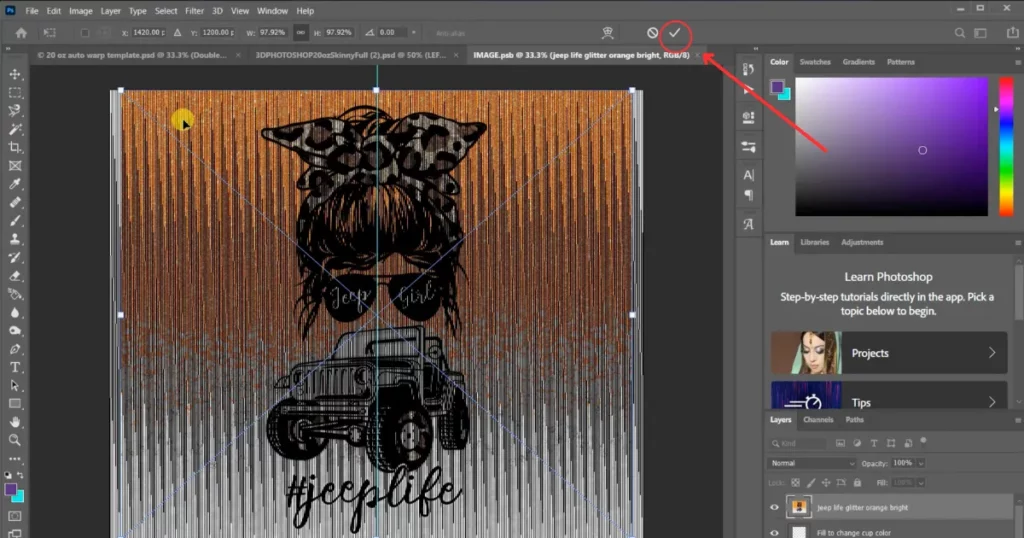
Task: Toggle lock image pixels brush icon
Action: [811, 483]
